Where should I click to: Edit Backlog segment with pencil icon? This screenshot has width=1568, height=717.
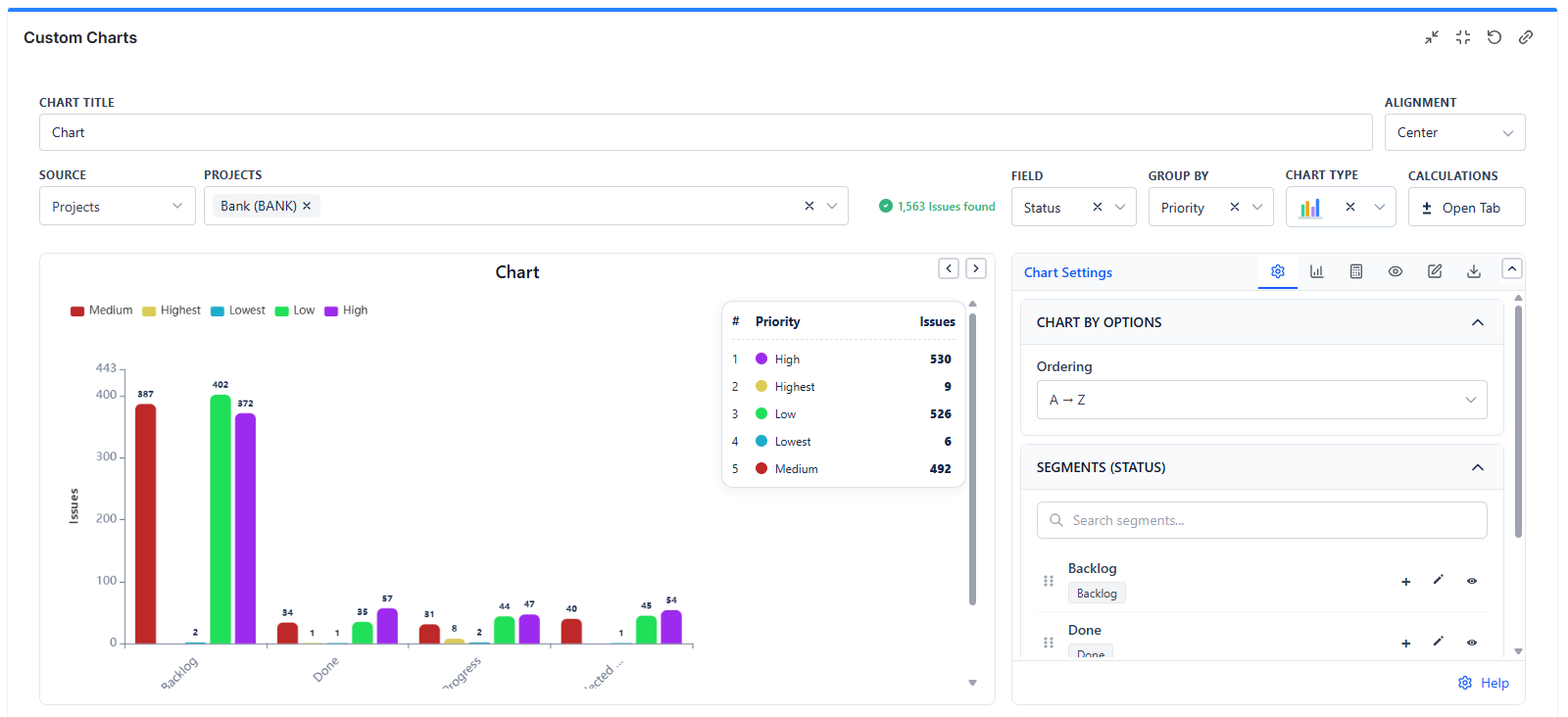pos(1439,580)
